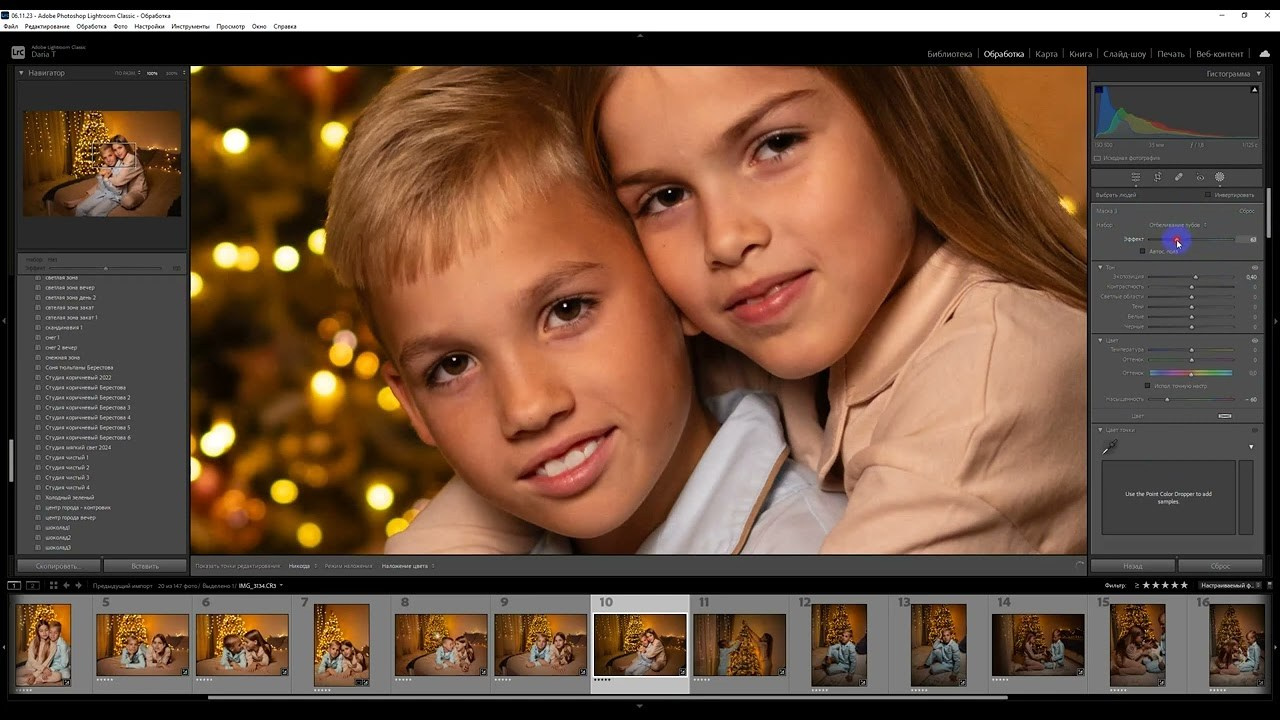Open the Masking tool icon

click(x=1220, y=177)
